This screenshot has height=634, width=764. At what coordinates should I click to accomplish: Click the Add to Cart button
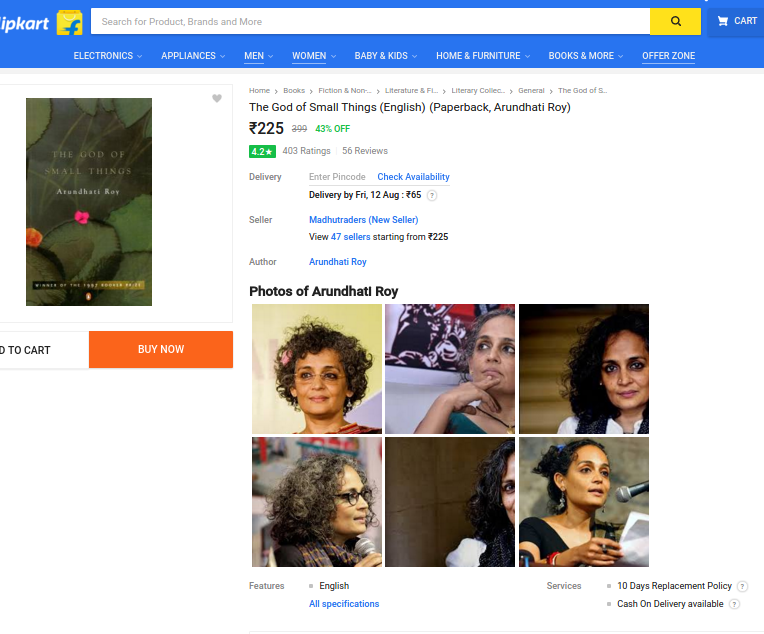[x=44, y=350]
